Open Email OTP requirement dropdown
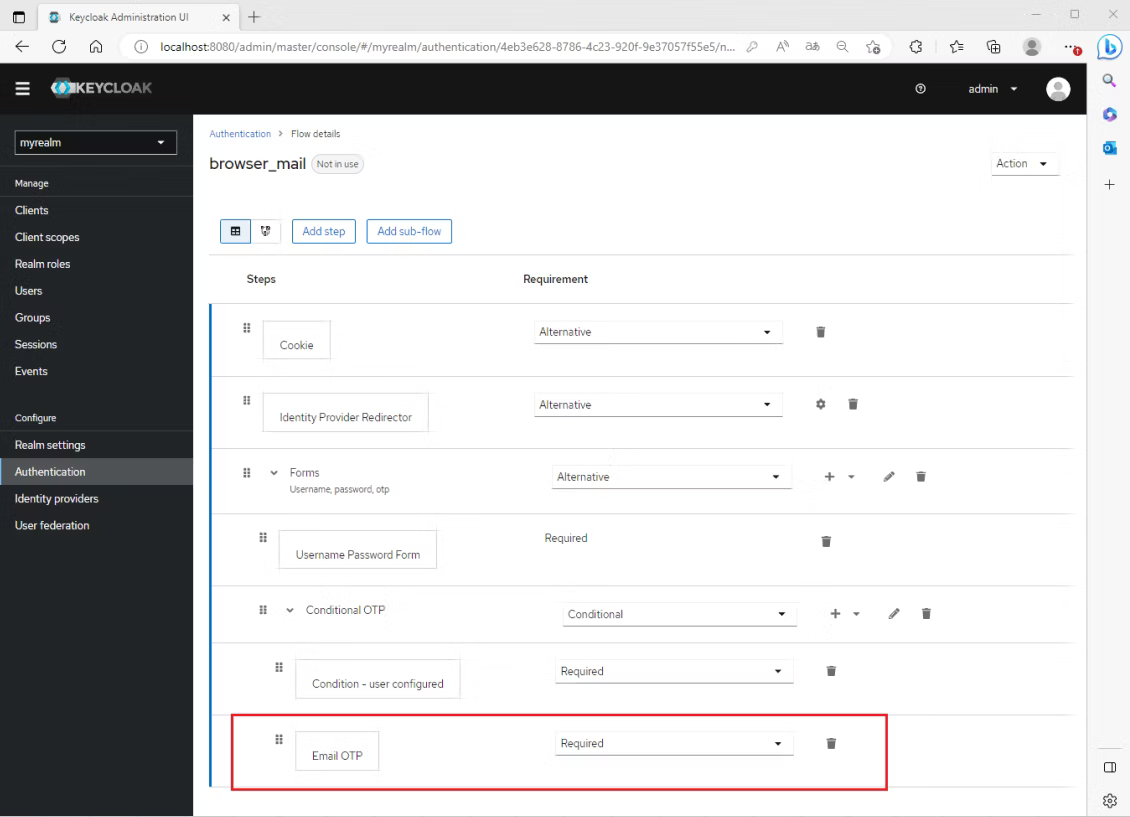Image resolution: width=1130 pixels, height=817 pixels. 674,744
